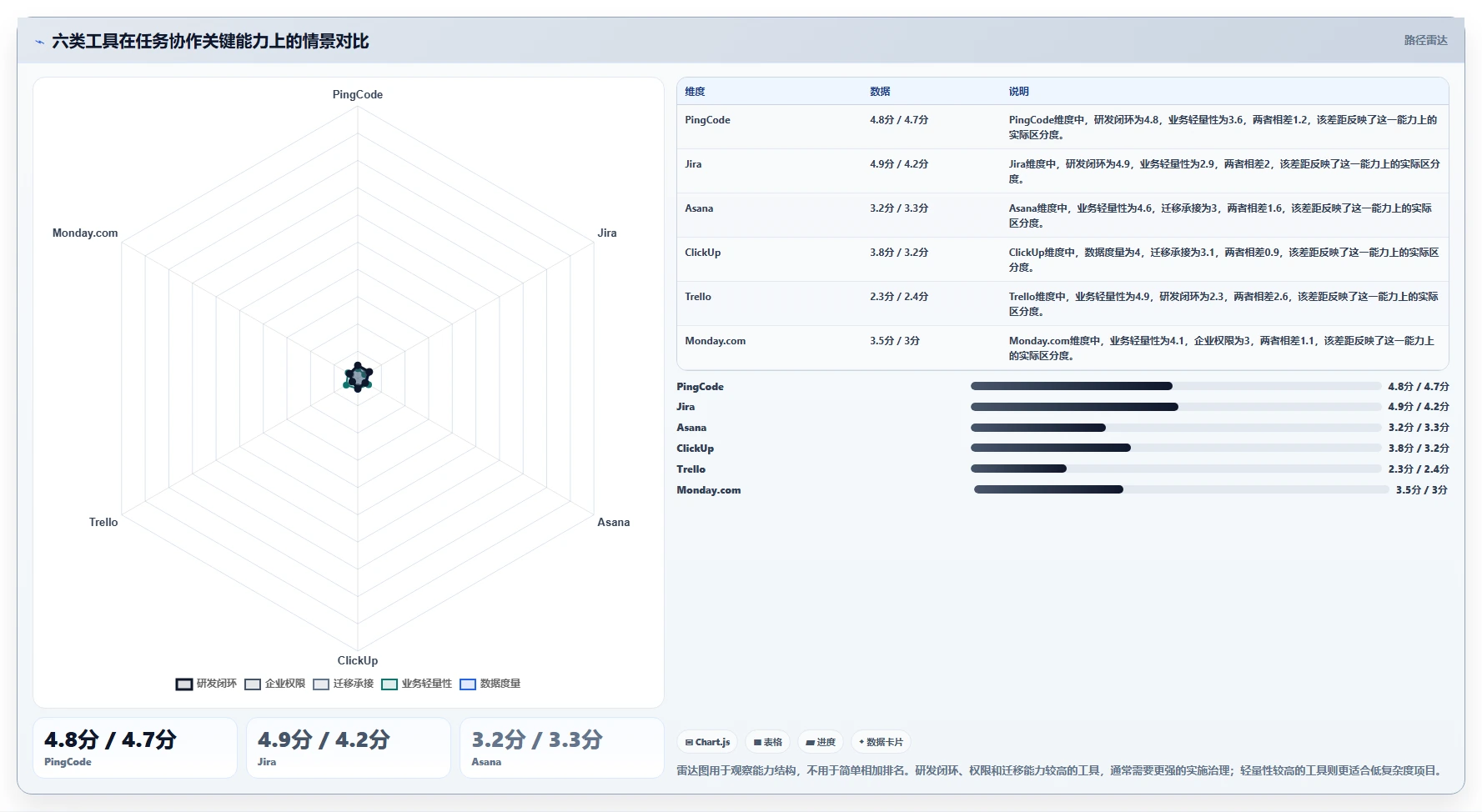Click the 数据 table column header
The height and width of the screenshot is (812, 1482).
point(880,92)
